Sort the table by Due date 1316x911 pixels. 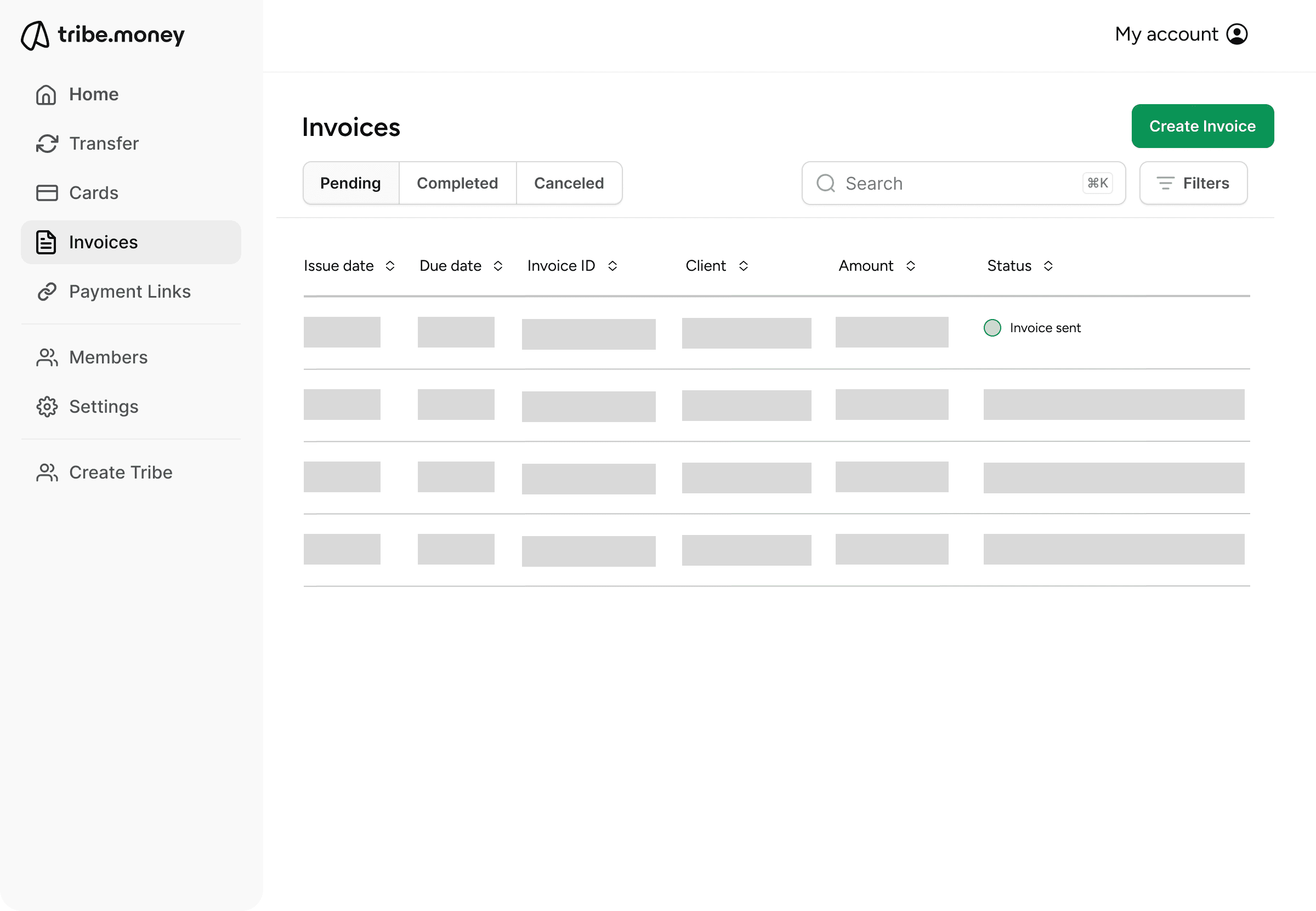pos(498,266)
